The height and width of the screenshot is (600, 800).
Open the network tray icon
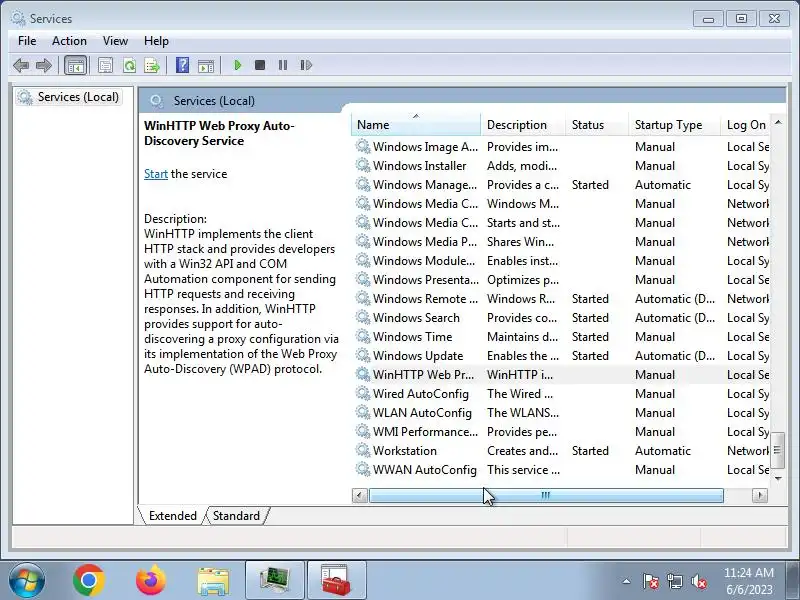click(x=674, y=581)
